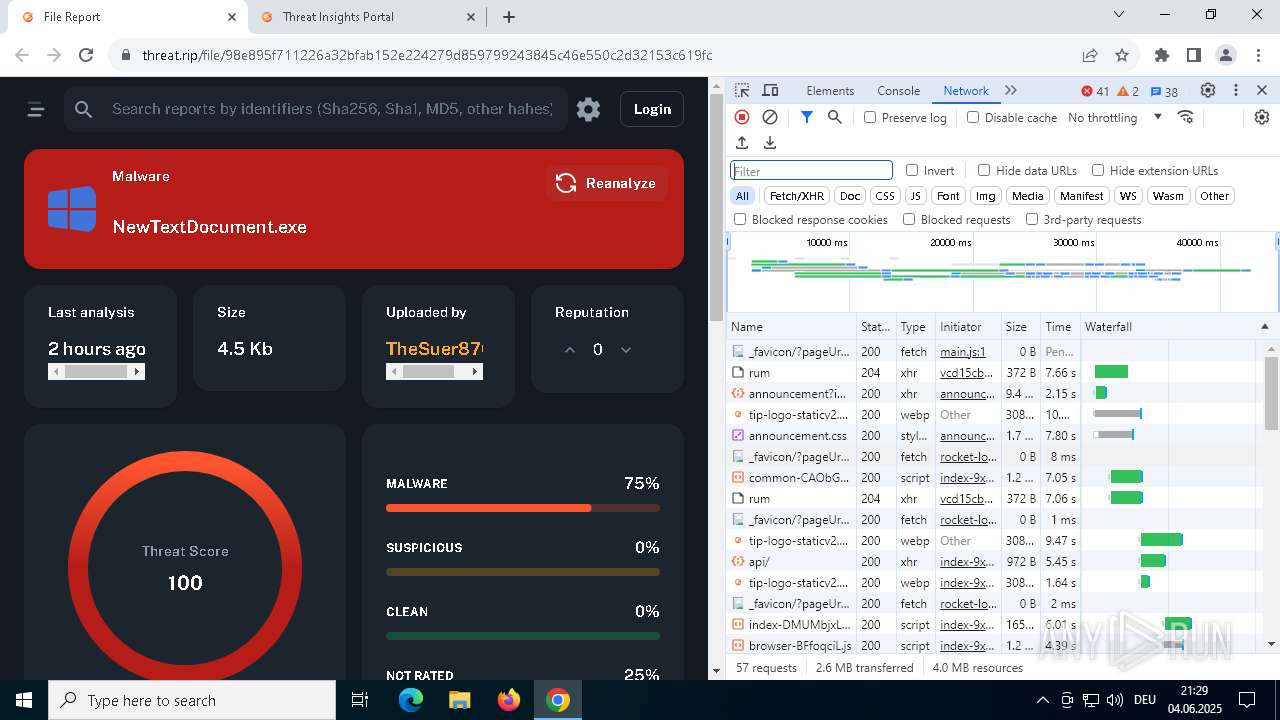Viewport: 1280px width, 720px height.
Task: Bookmark this page with star icon
Action: [x=1122, y=55]
